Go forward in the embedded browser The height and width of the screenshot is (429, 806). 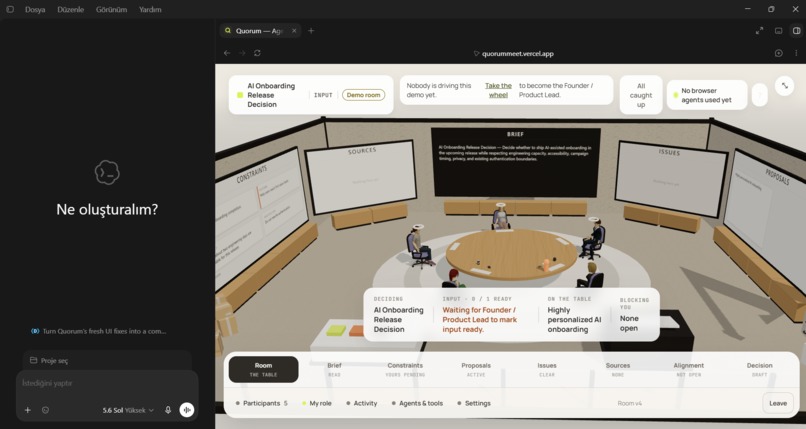pyautogui.click(x=242, y=53)
